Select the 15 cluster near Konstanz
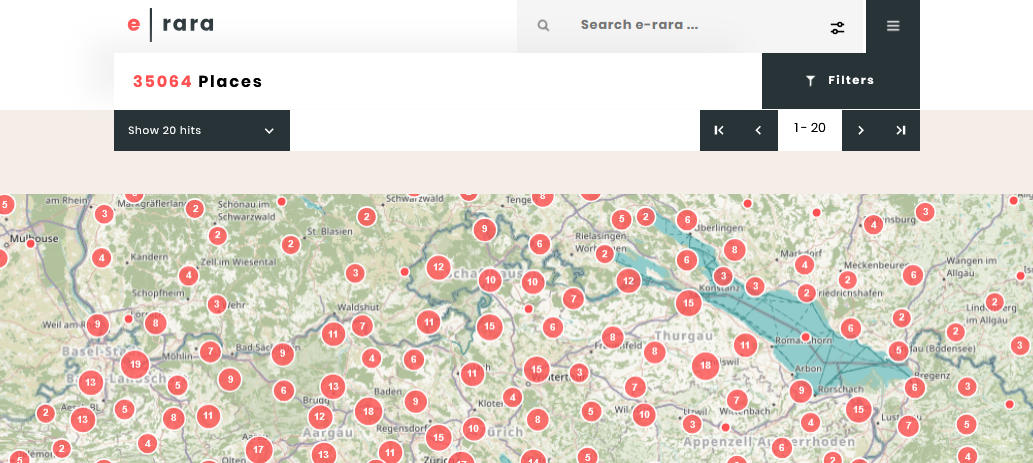Image resolution: width=1033 pixels, height=463 pixels. (688, 303)
